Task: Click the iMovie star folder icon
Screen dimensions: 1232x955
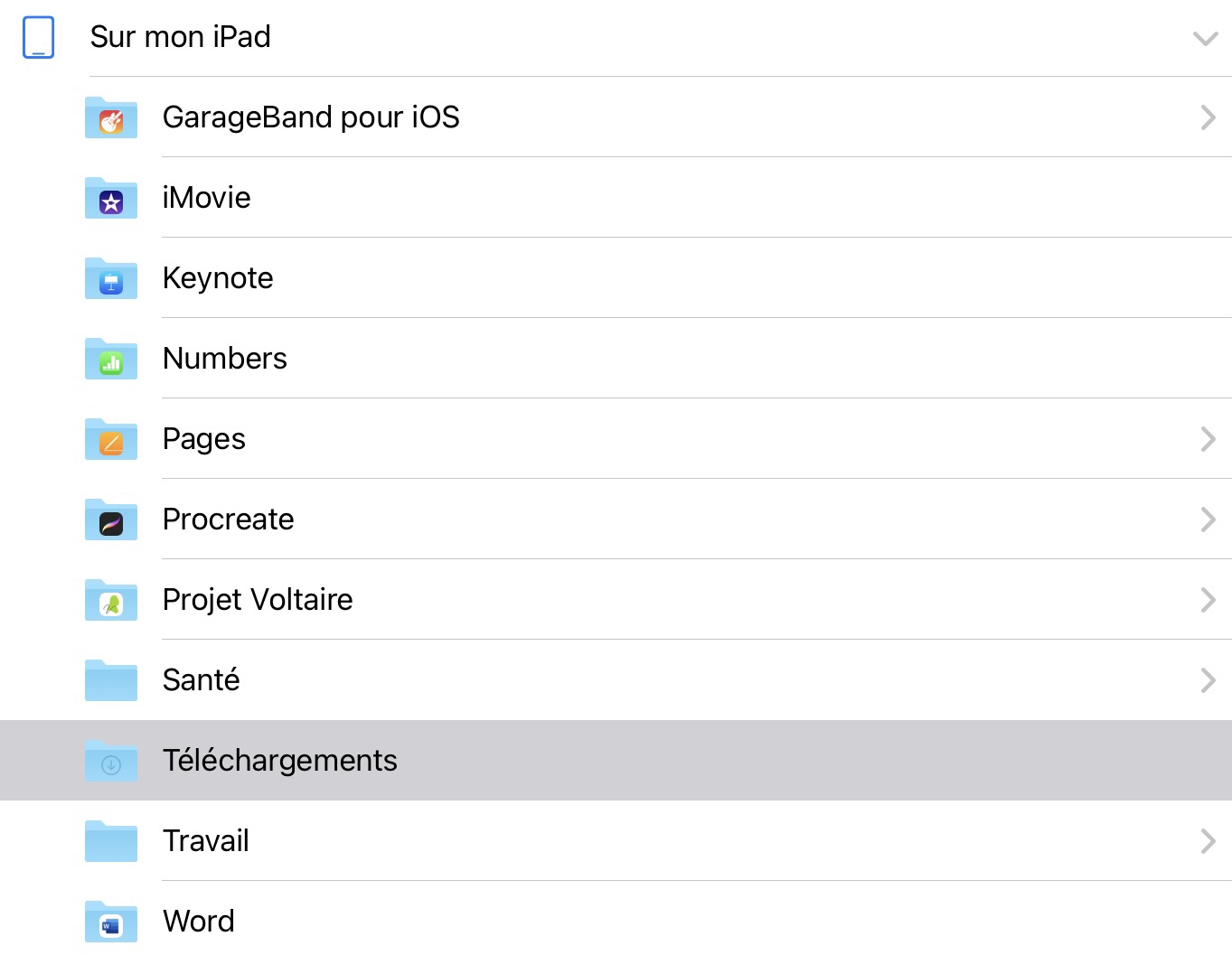Action: tap(111, 199)
